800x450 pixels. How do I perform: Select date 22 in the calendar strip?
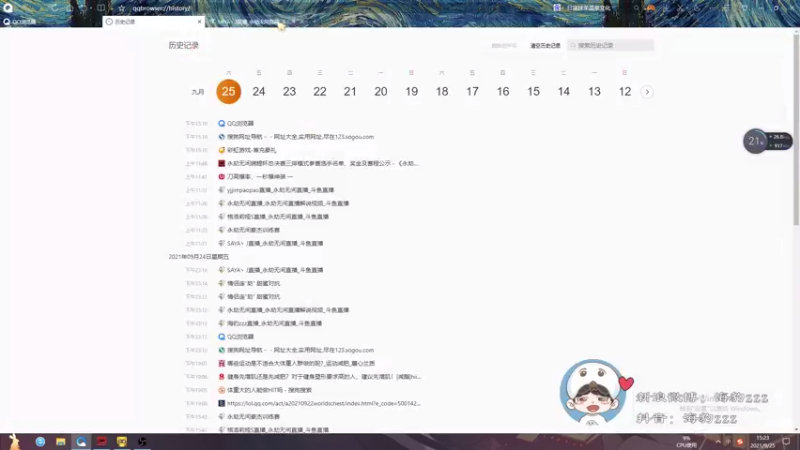click(x=320, y=92)
